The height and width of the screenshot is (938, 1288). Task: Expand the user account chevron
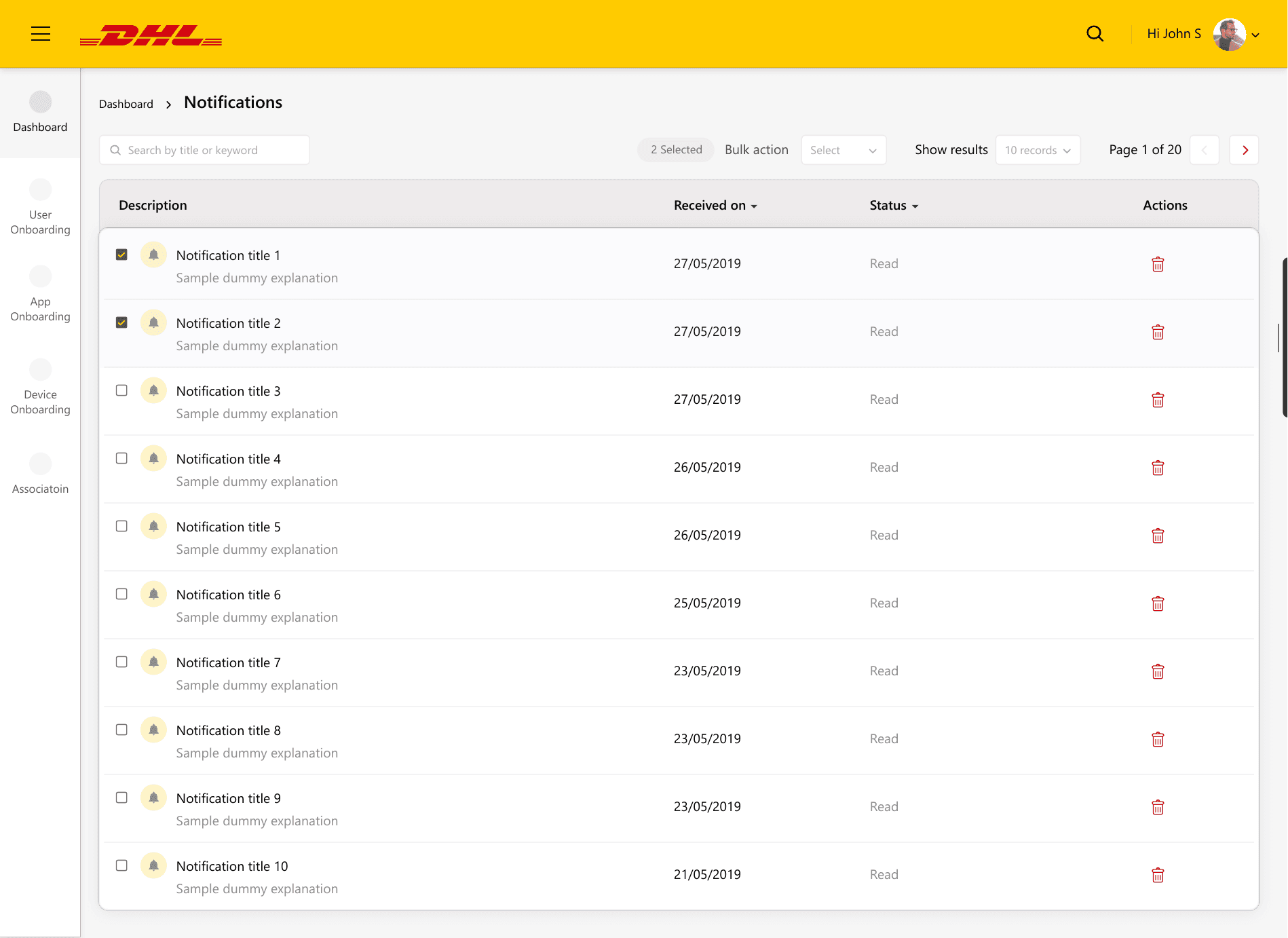[x=1256, y=35]
